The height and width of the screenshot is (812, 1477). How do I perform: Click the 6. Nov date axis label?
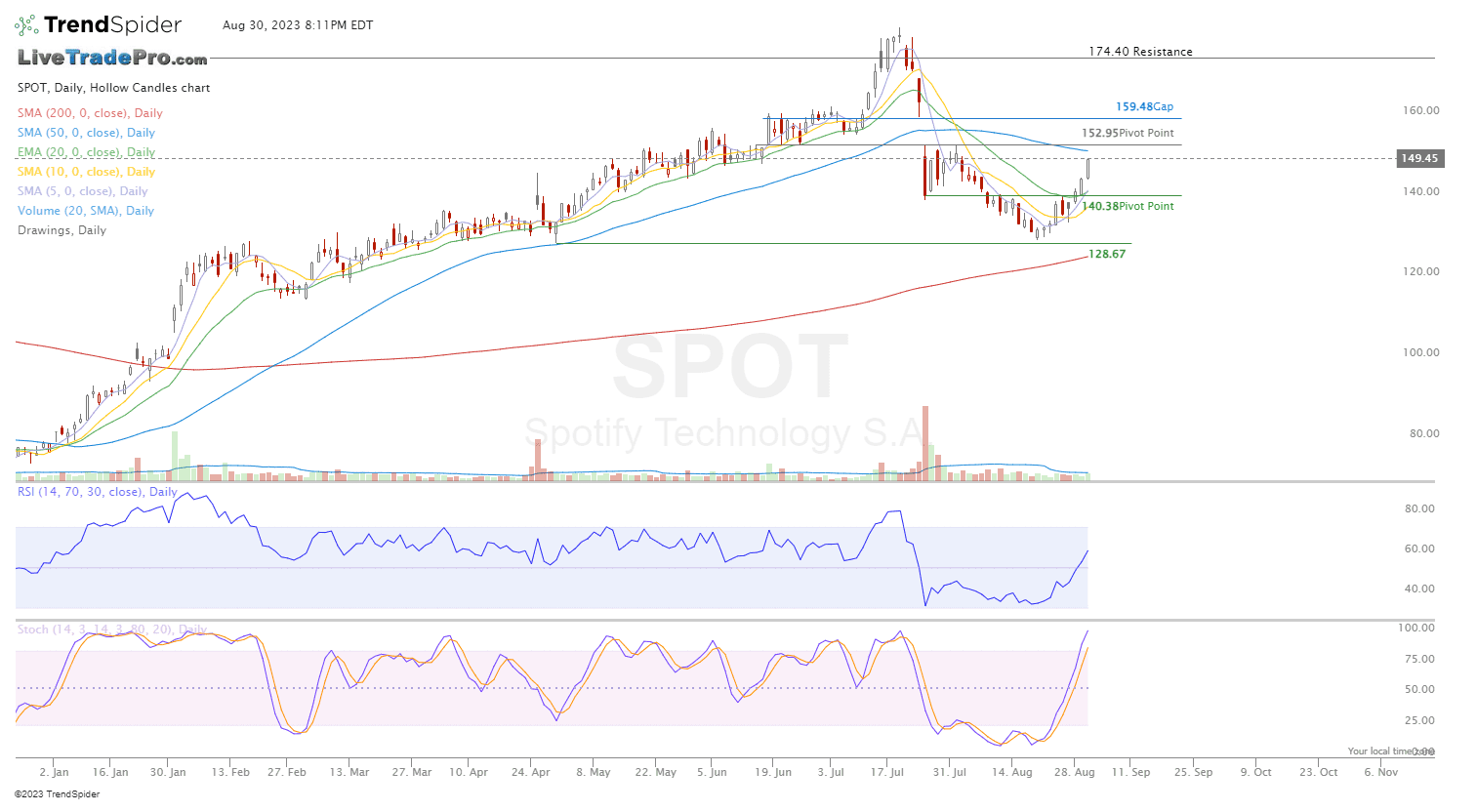(x=1381, y=772)
